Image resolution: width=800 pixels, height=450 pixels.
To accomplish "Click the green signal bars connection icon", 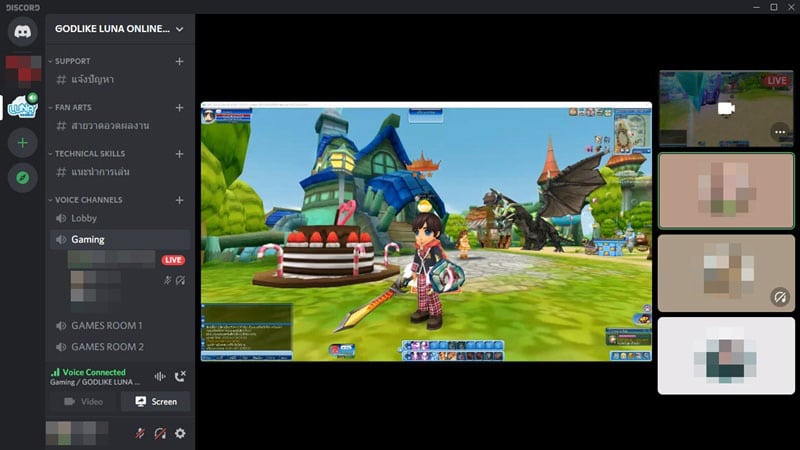I will tap(55, 372).
